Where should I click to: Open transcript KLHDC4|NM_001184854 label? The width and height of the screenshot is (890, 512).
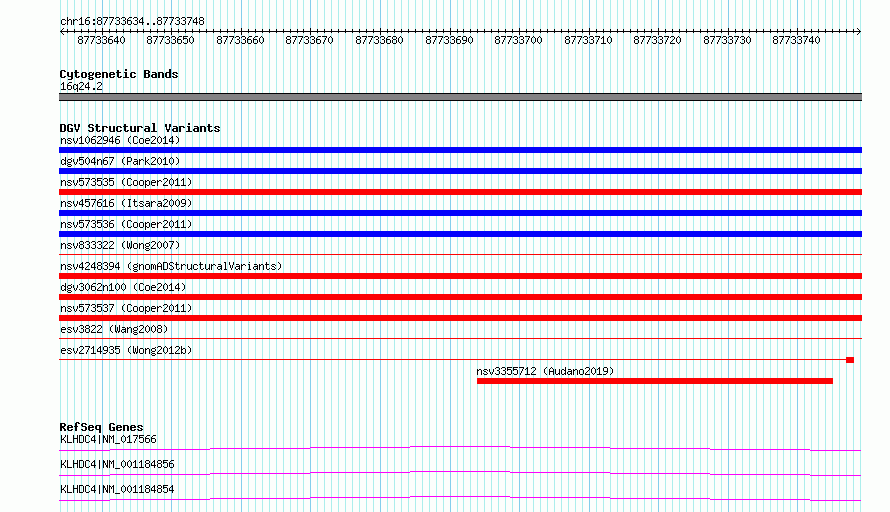[117, 489]
